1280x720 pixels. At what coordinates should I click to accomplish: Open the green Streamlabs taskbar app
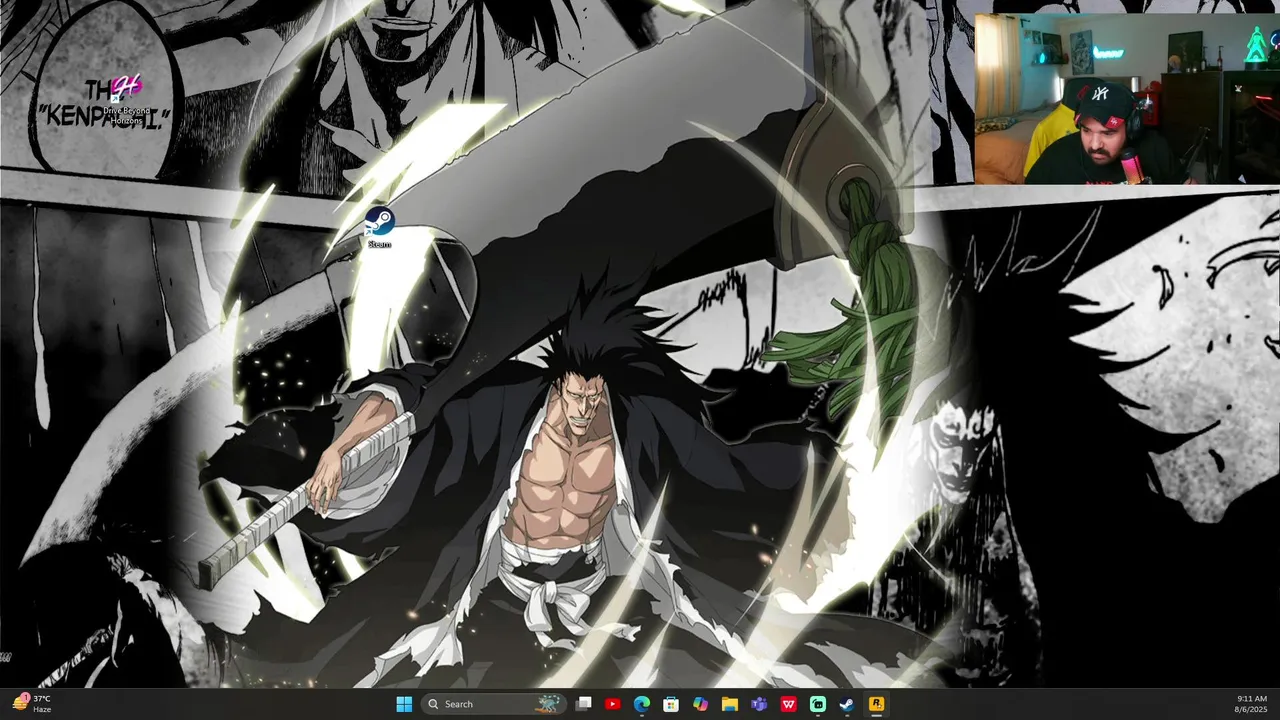coord(818,704)
